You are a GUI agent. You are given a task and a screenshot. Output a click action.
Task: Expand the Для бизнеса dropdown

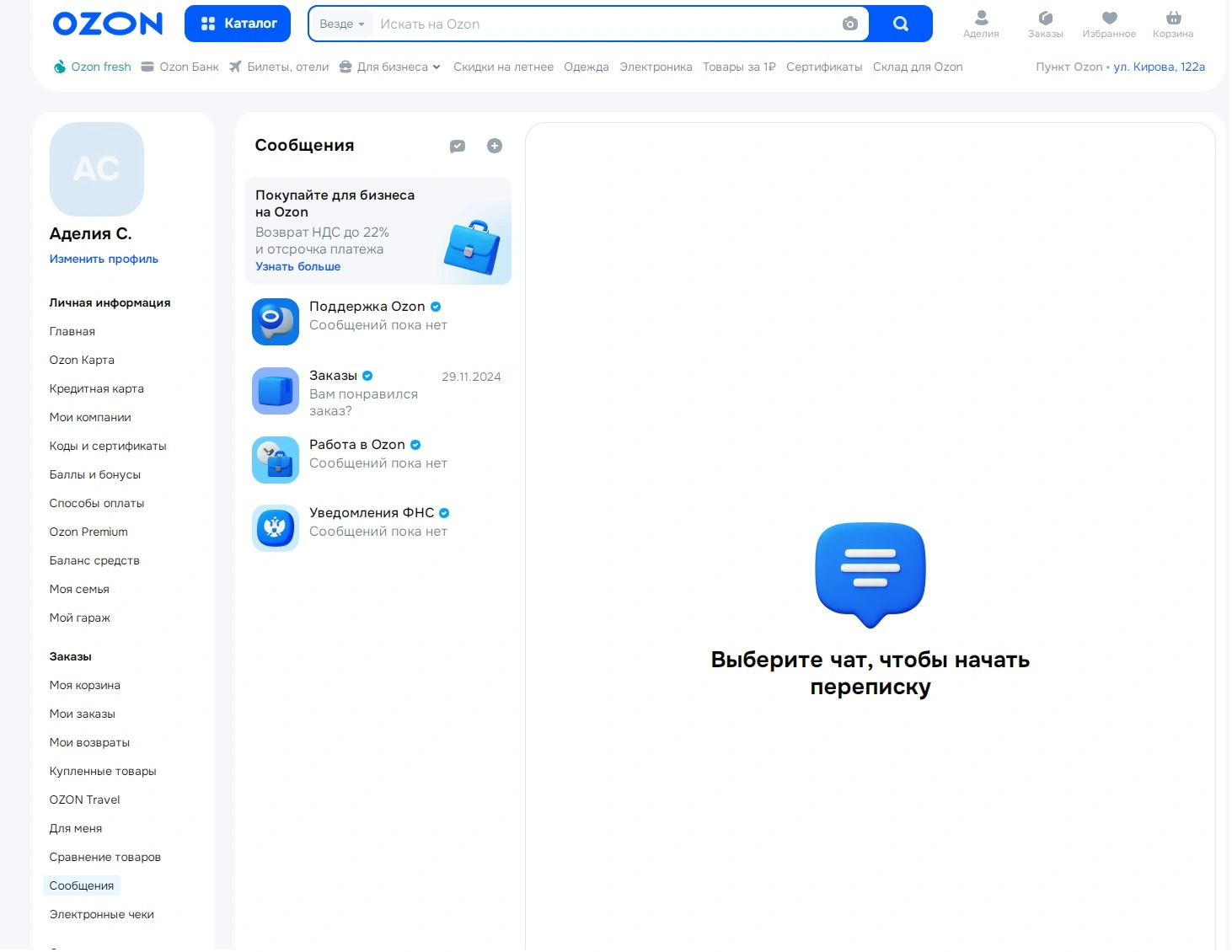390,67
